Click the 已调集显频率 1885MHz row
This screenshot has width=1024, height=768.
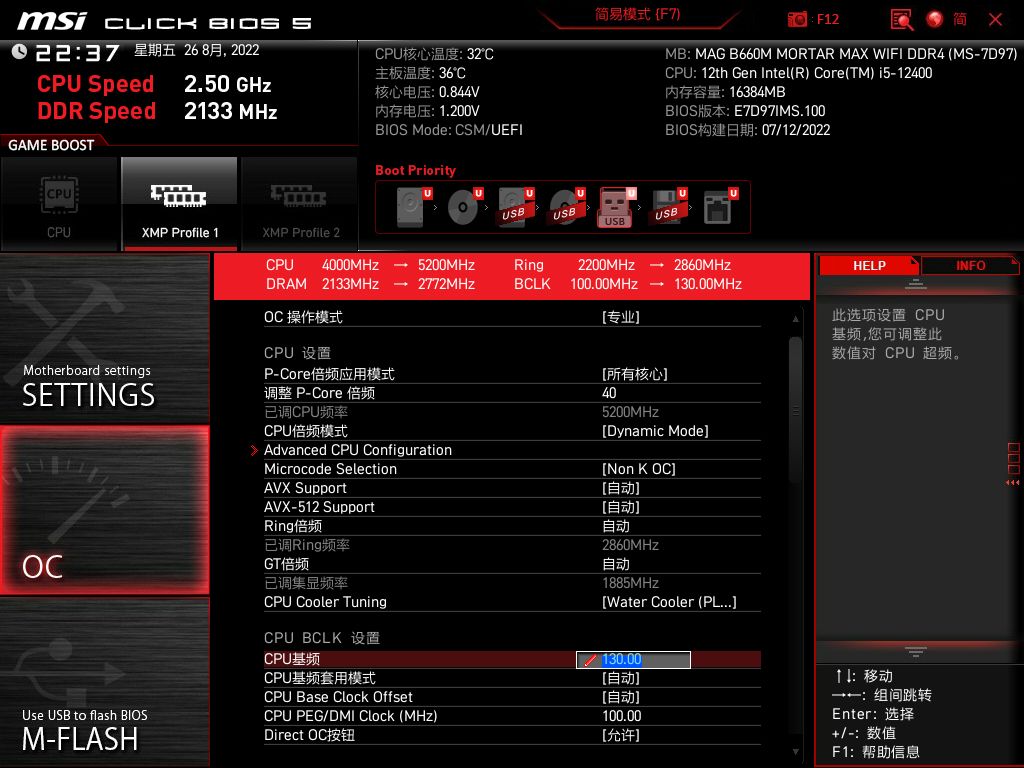(x=512, y=583)
